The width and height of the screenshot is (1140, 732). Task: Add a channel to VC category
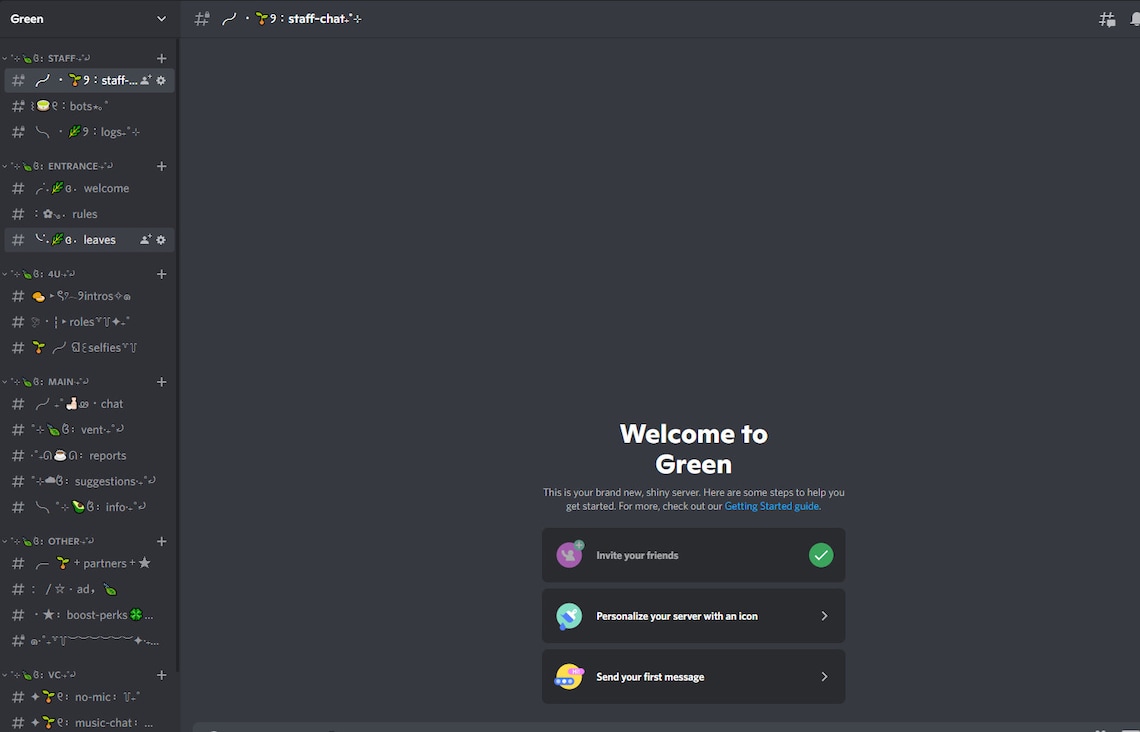161,675
